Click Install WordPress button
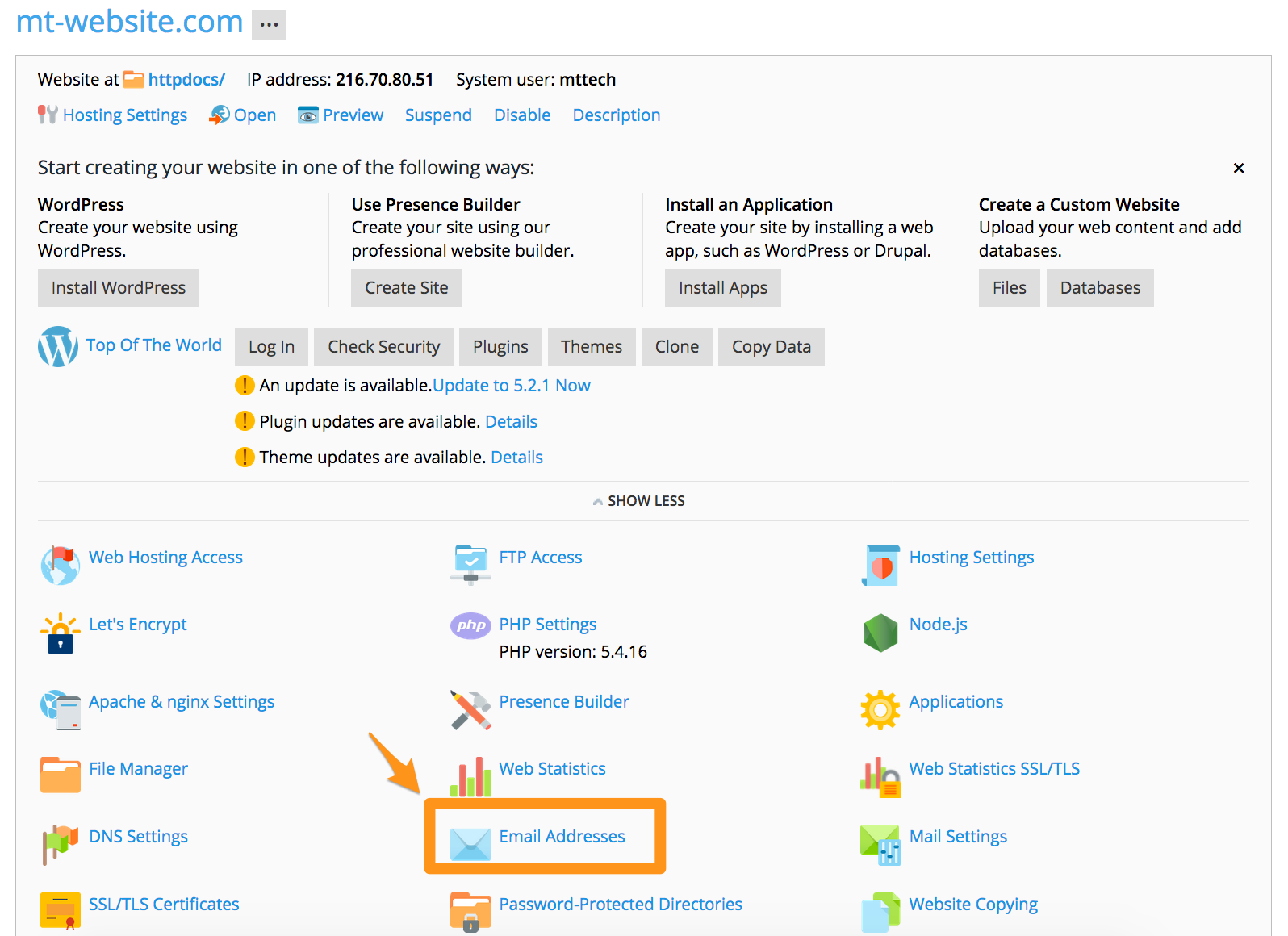Screen dimensions: 1288x936 point(119,287)
